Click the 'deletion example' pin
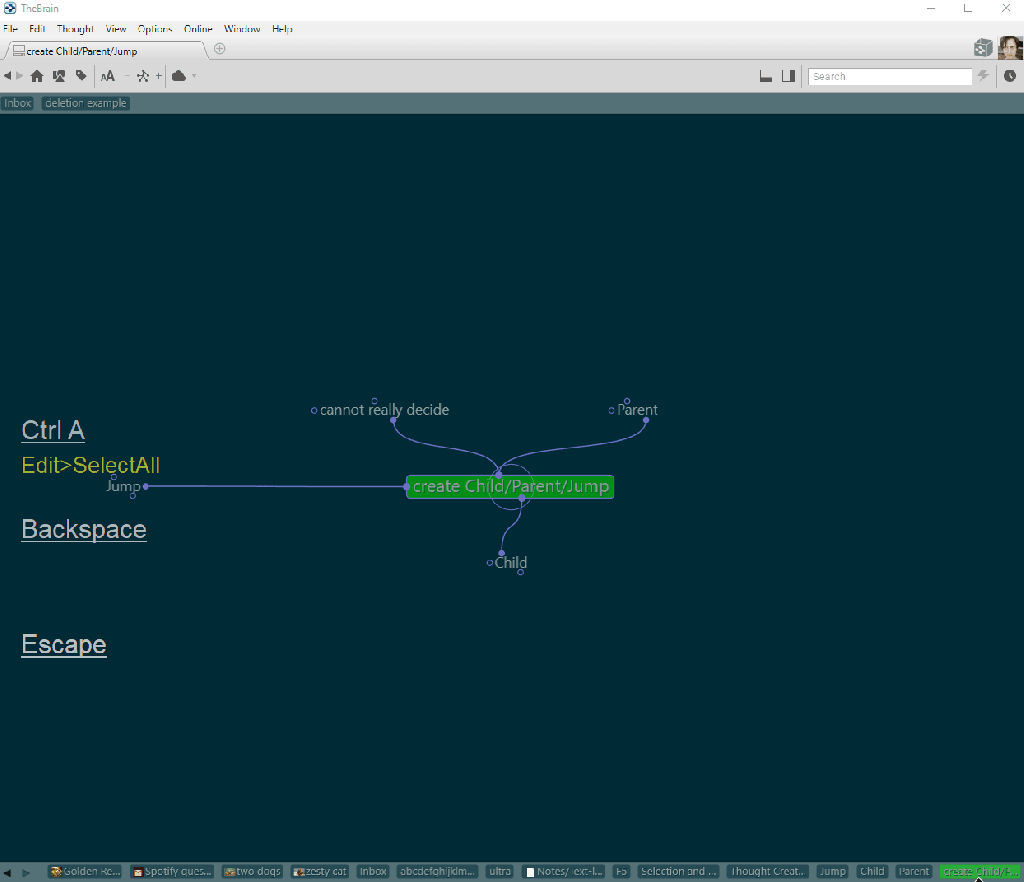This screenshot has height=882, width=1024. (x=86, y=103)
